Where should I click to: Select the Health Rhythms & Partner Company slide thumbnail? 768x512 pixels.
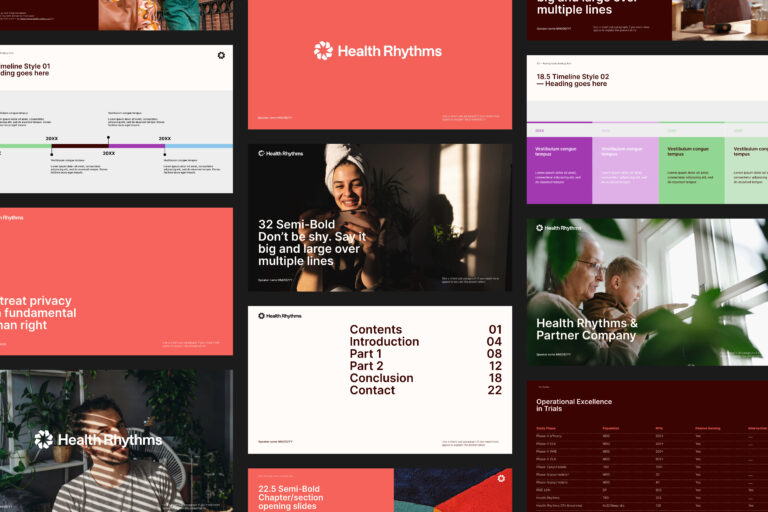pyautogui.click(x=647, y=292)
